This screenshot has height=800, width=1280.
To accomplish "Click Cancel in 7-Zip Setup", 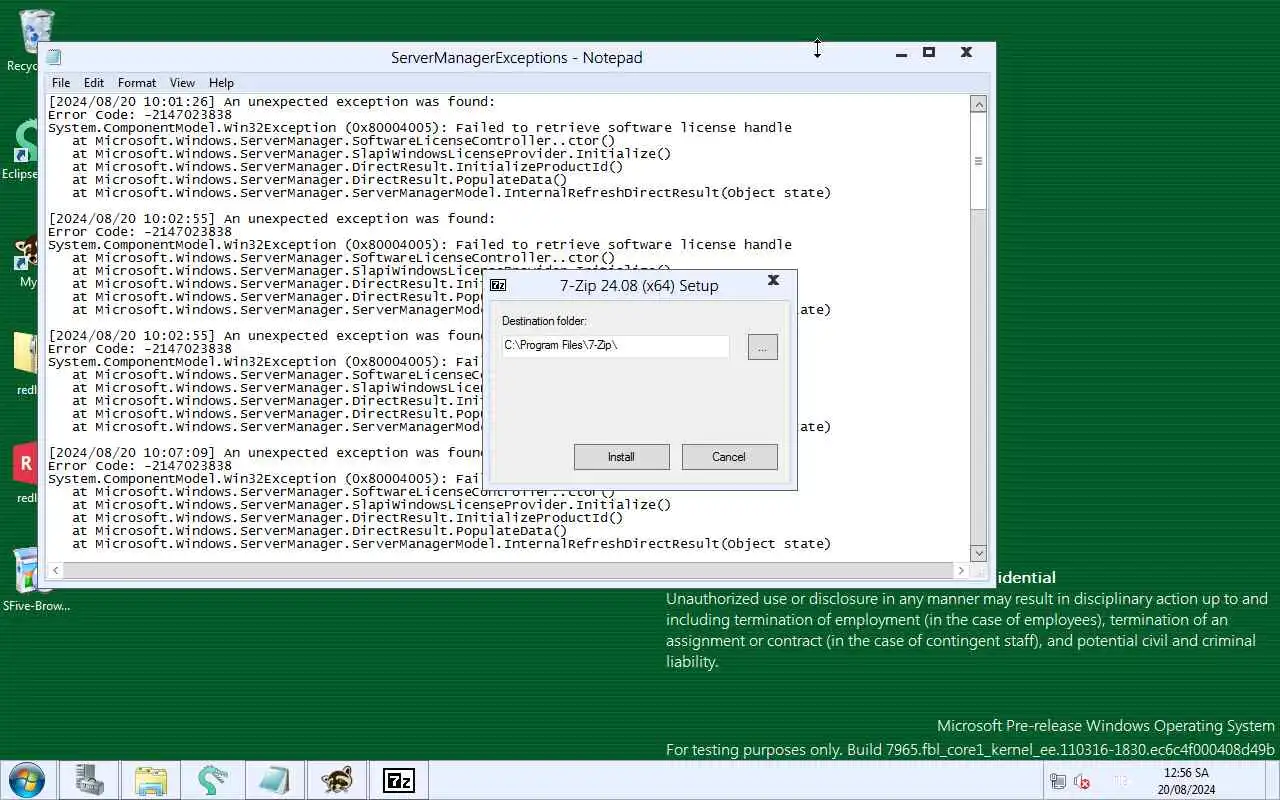I will pyautogui.click(x=729, y=457).
